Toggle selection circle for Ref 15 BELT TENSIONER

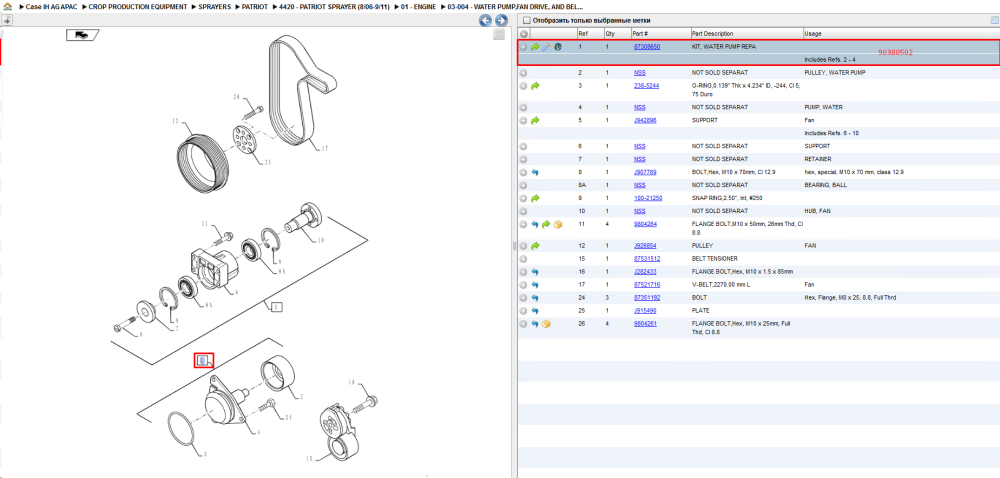click(524, 259)
